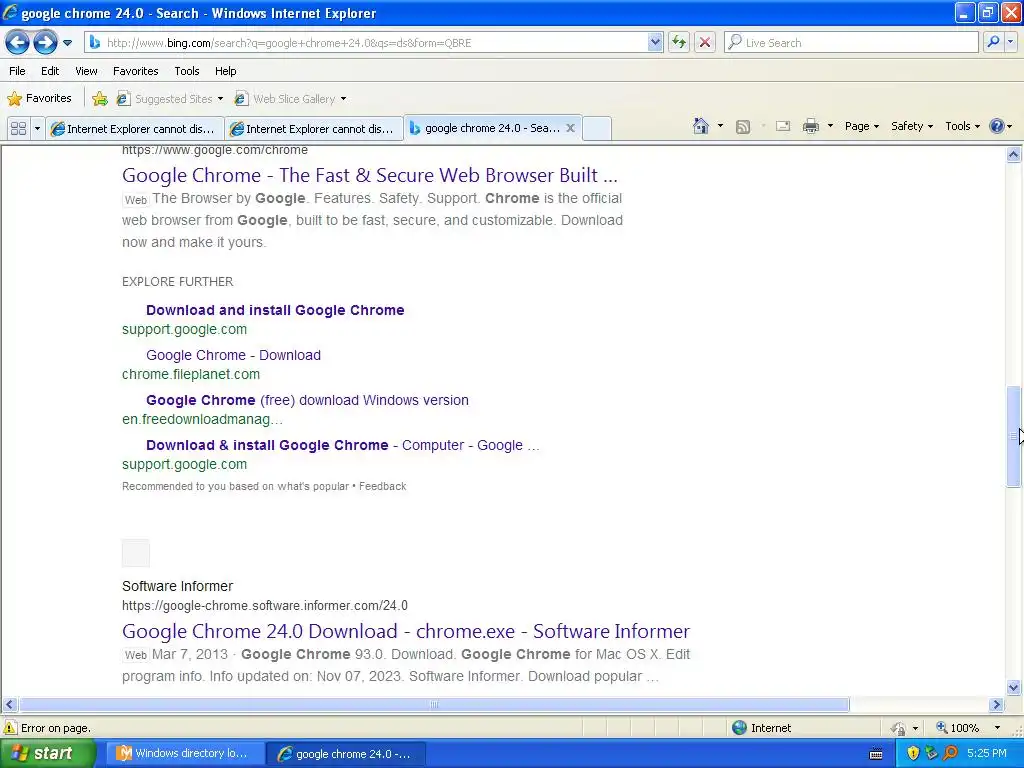The image size is (1024, 768).
Task: Expand the Print options dropdown arrow
Action: (830, 126)
